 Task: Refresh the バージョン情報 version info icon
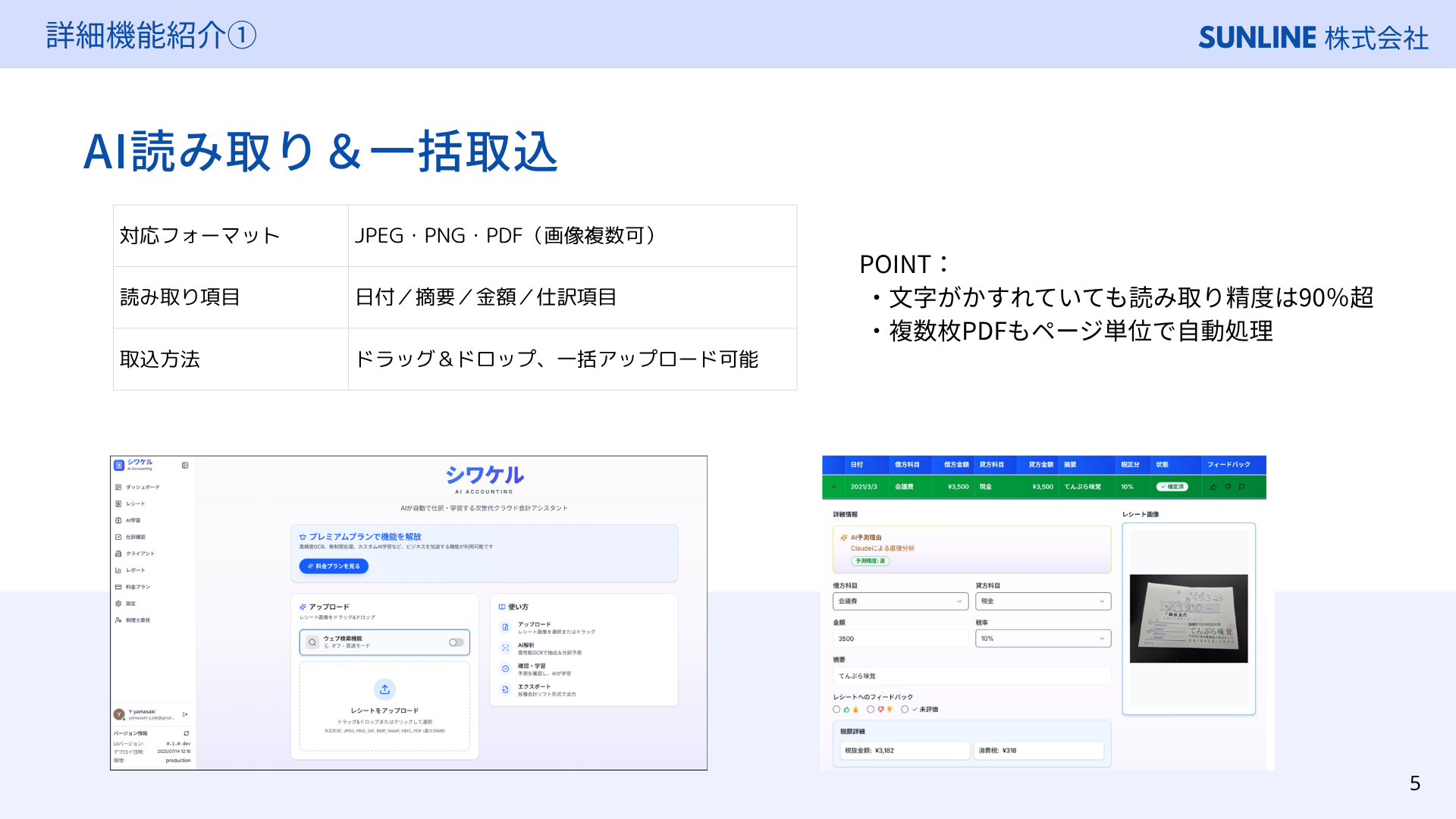click(x=187, y=733)
